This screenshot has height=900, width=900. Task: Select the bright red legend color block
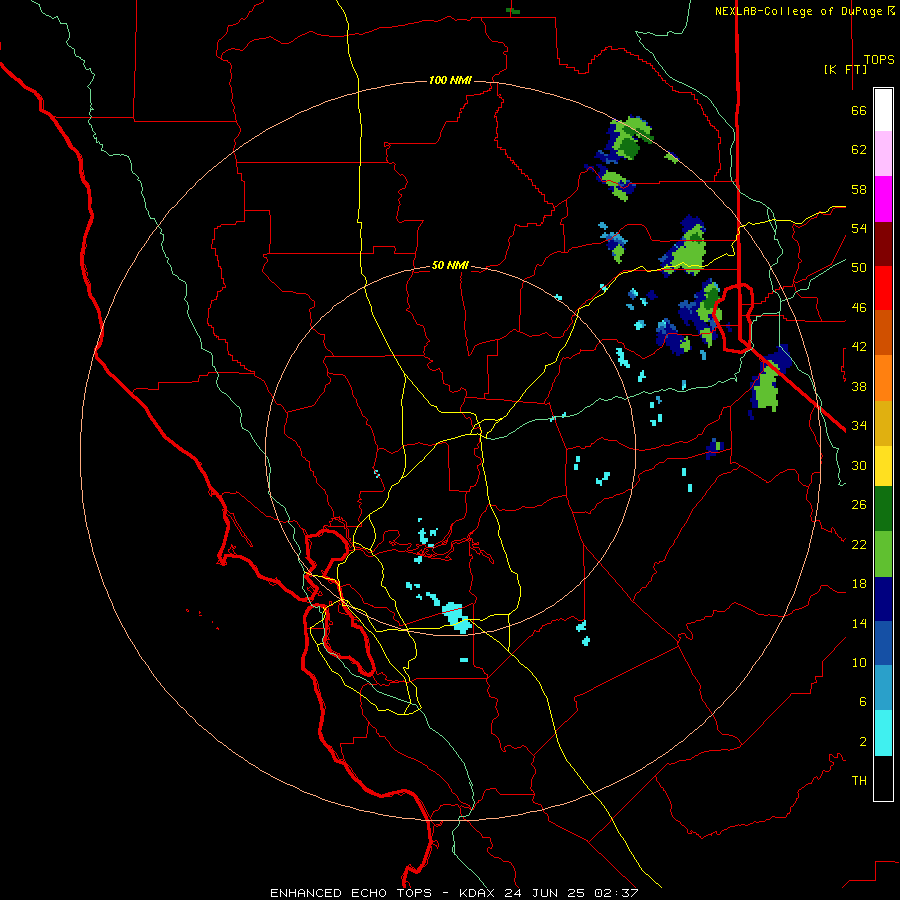click(x=883, y=288)
